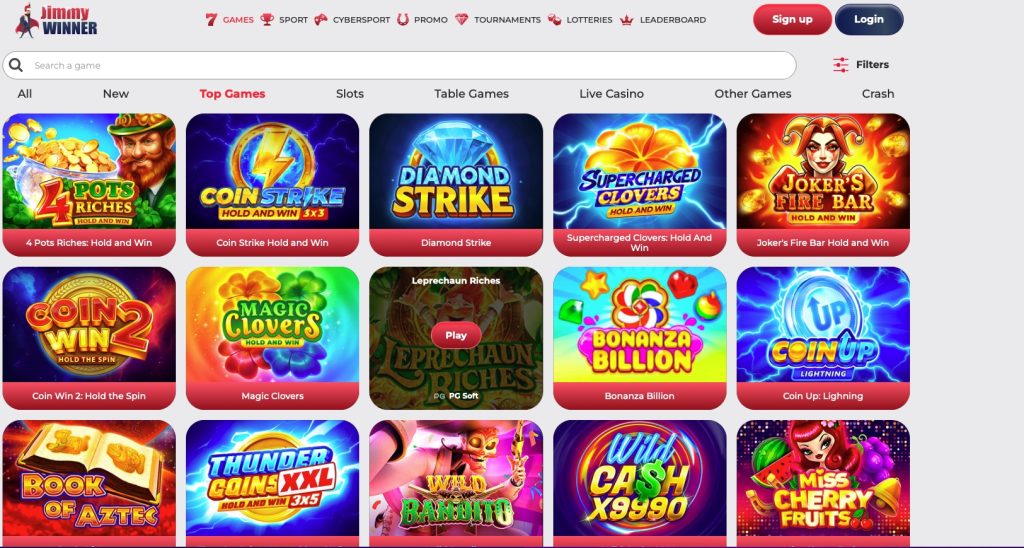Open the Crash games tab
Screen dimensions: 1024x548
[x=878, y=93]
